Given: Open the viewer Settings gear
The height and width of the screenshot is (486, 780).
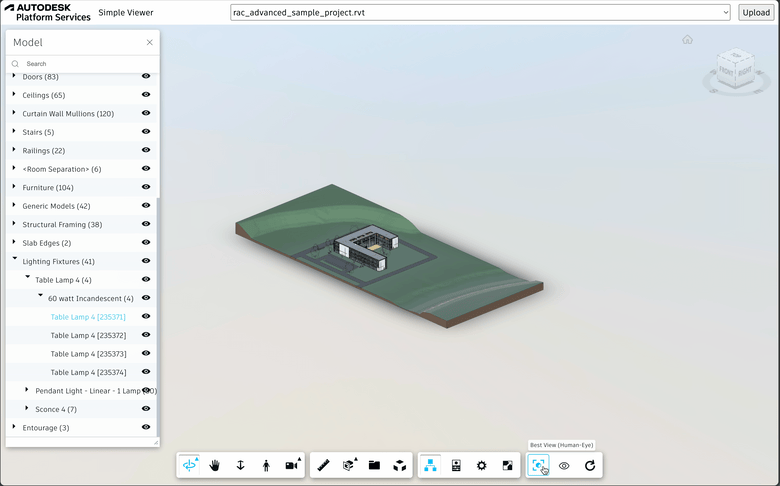Looking at the screenshot, I should point(482,465).
